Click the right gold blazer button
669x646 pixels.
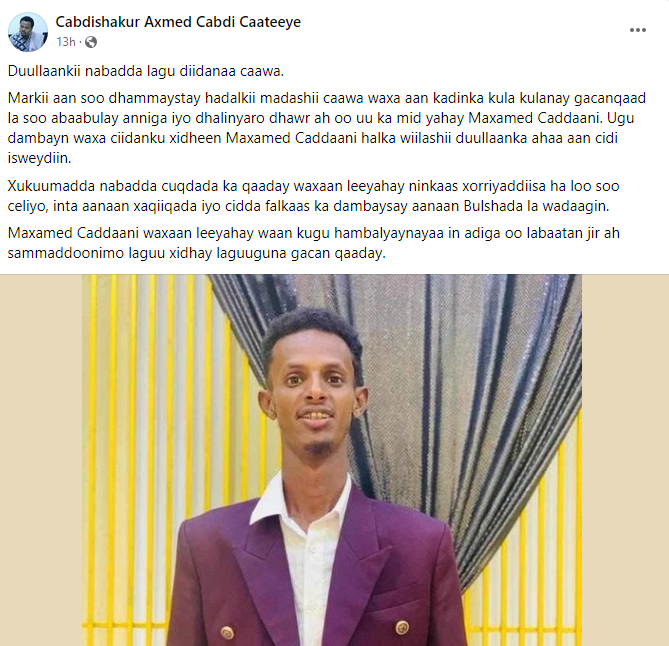[x=402, y=627]
